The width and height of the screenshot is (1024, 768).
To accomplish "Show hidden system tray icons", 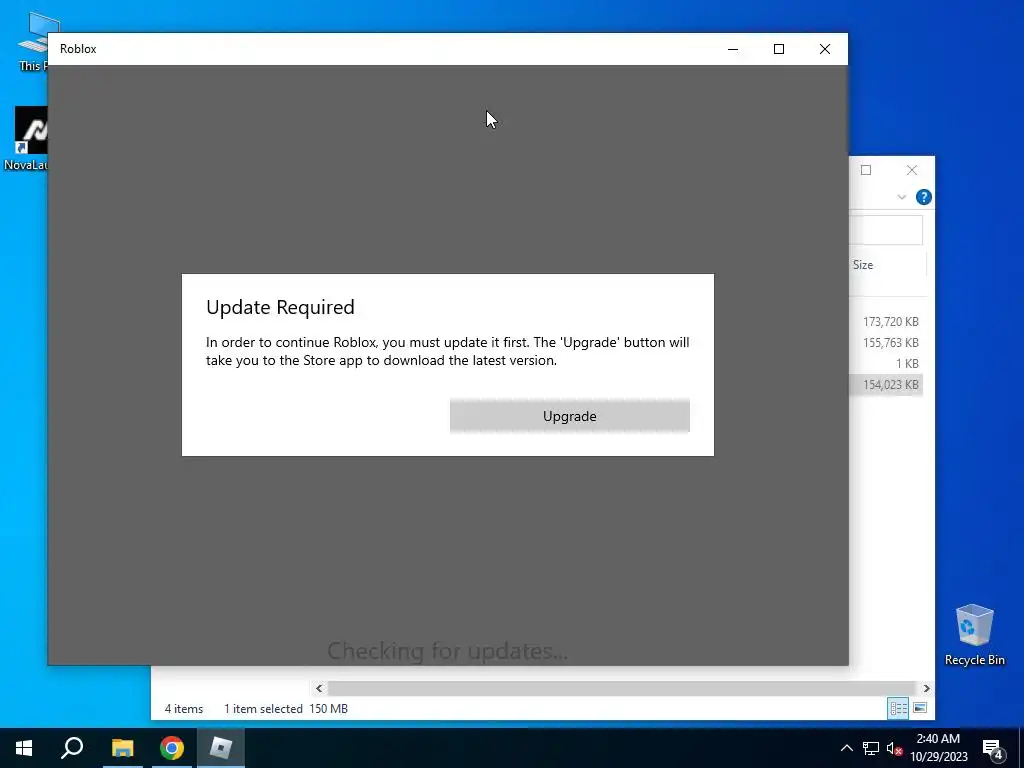I will [846, 748].
